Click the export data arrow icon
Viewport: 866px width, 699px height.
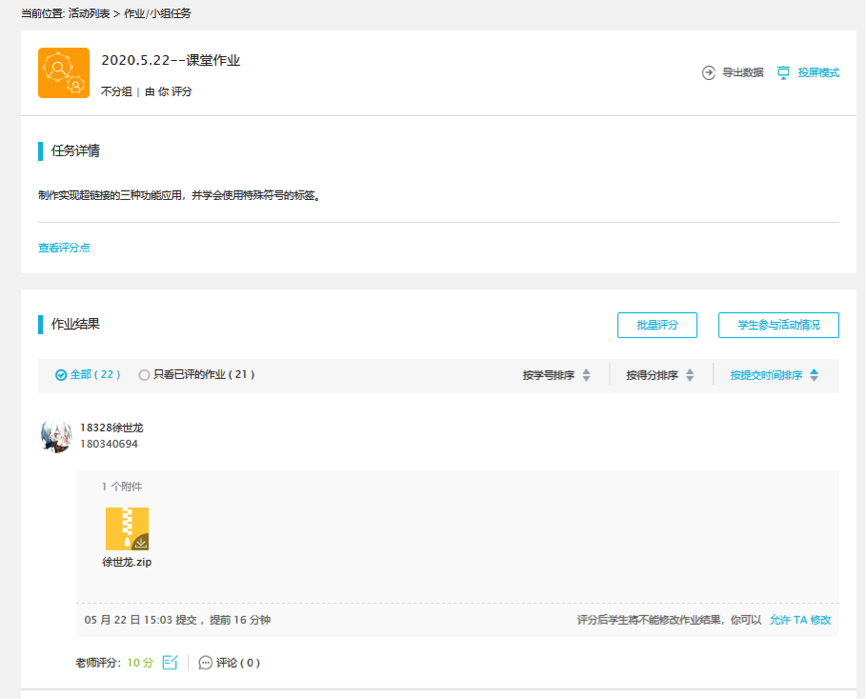pyautogui.click(x=709, y=73)
